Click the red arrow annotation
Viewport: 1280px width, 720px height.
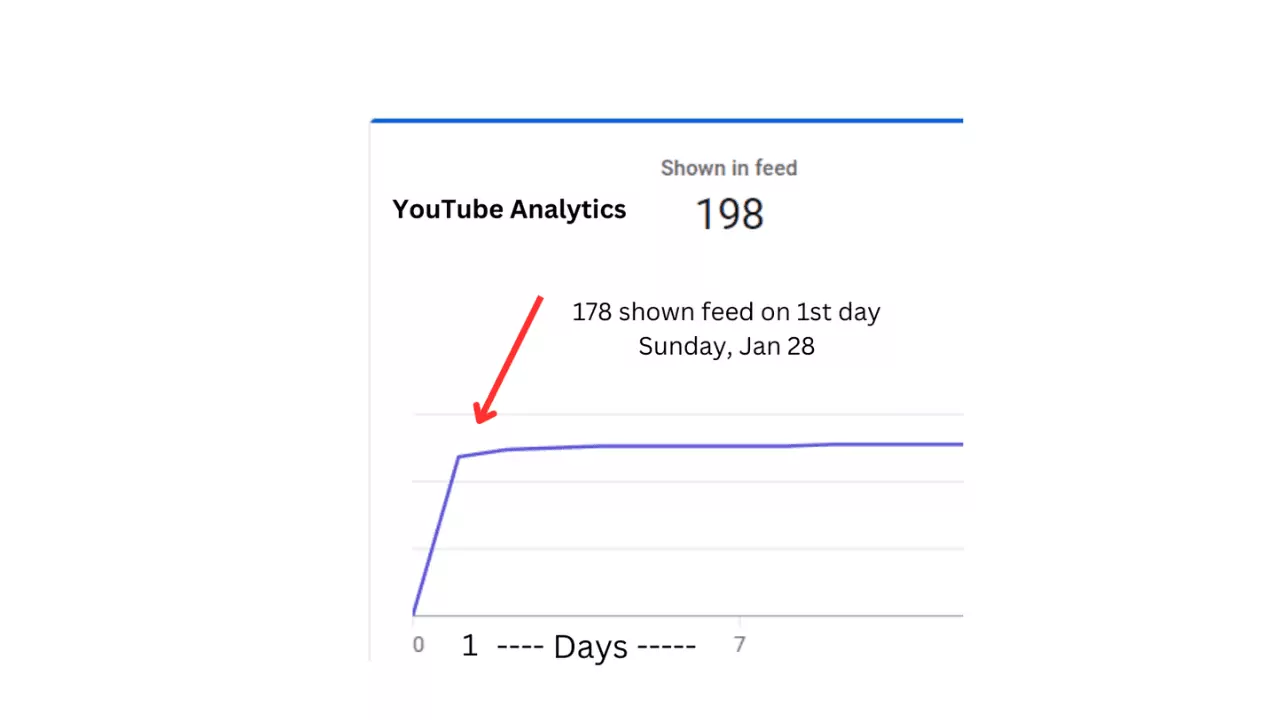pos(509,358)
